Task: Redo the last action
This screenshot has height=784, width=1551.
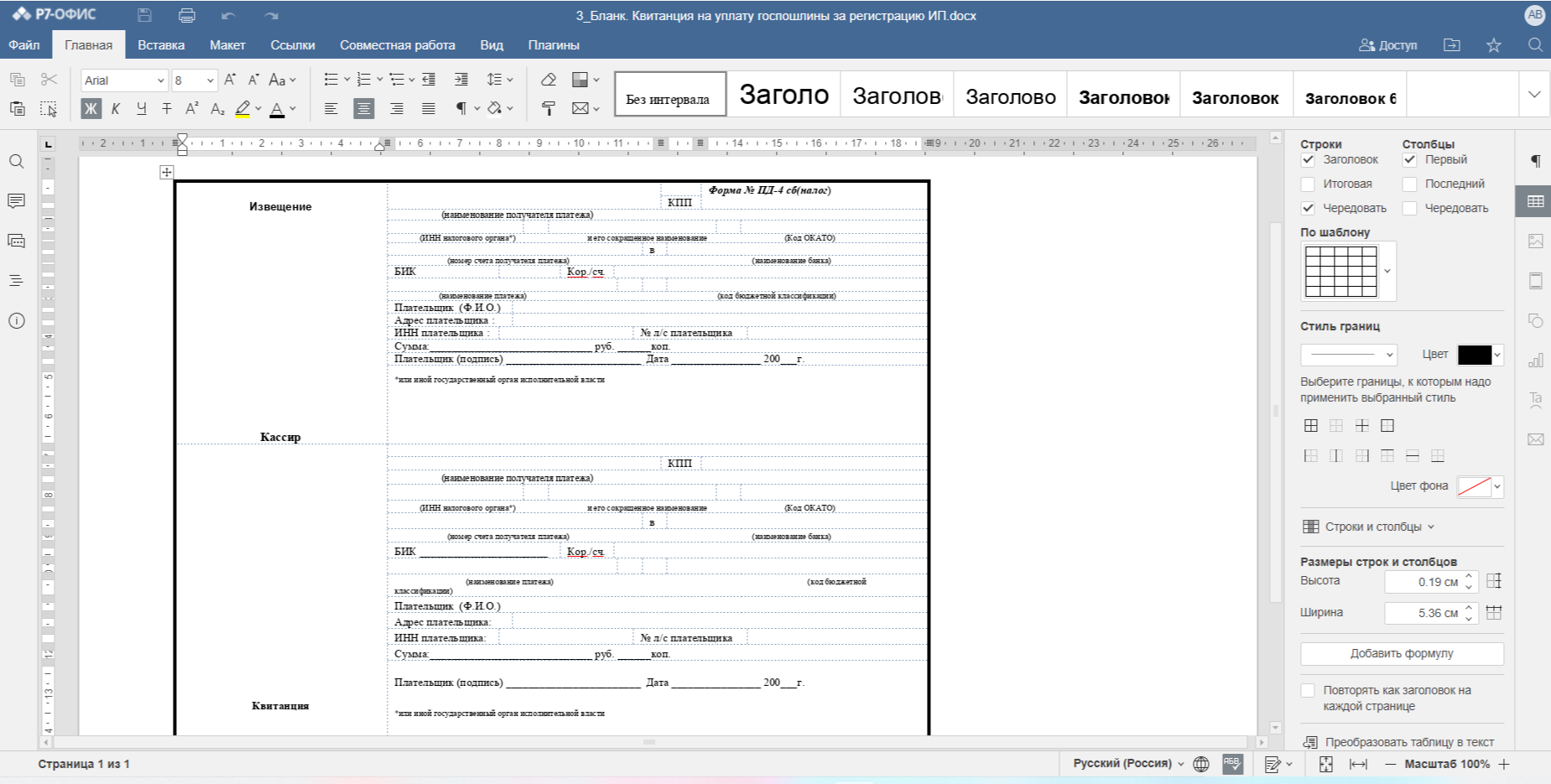Action: (x=271, y=15)
